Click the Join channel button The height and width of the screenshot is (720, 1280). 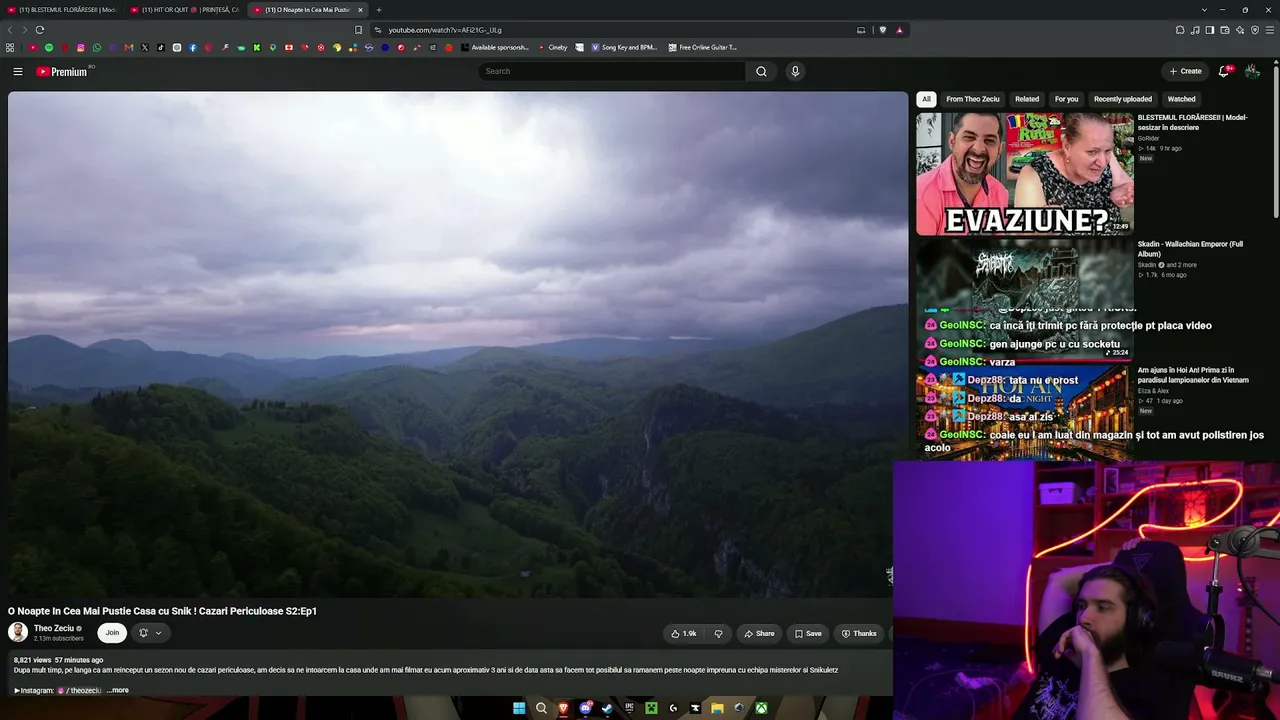(112, 633)
